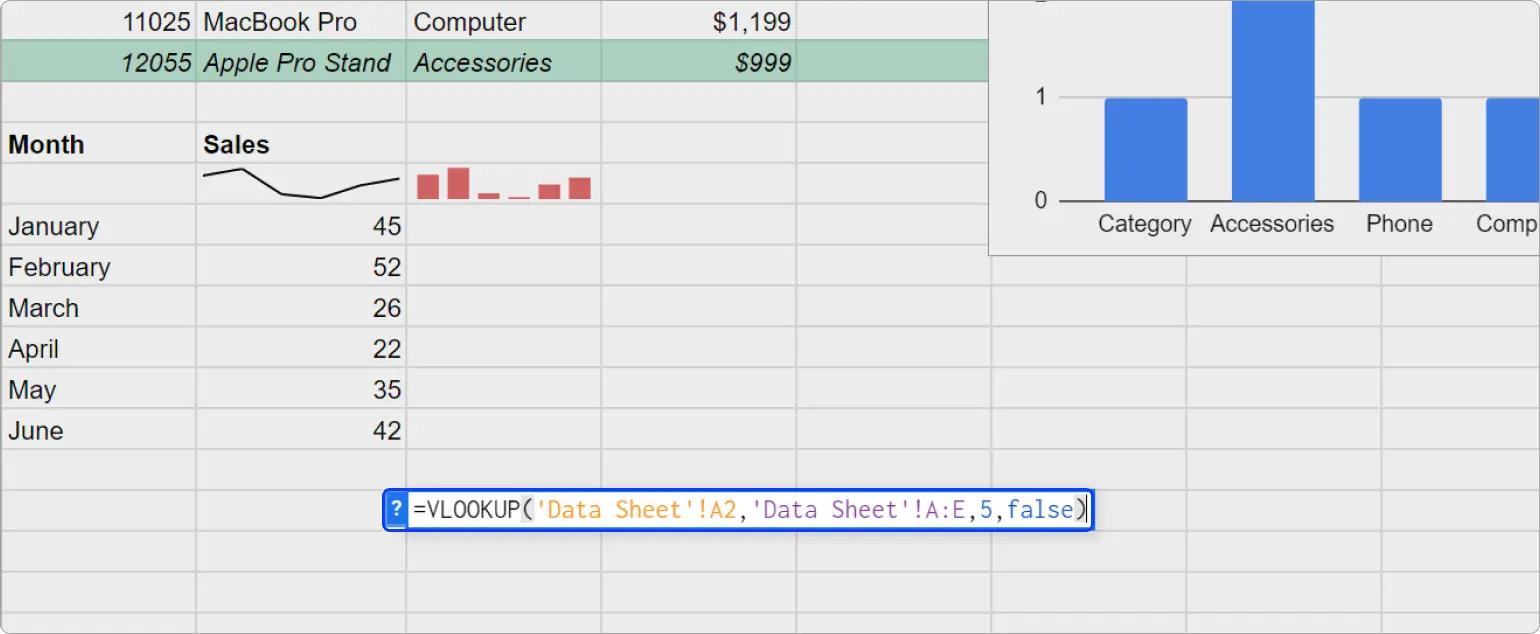Screen dimensions: 1540x634
Task: Click the Phone bar in chart
Action: click(1399, 150)
